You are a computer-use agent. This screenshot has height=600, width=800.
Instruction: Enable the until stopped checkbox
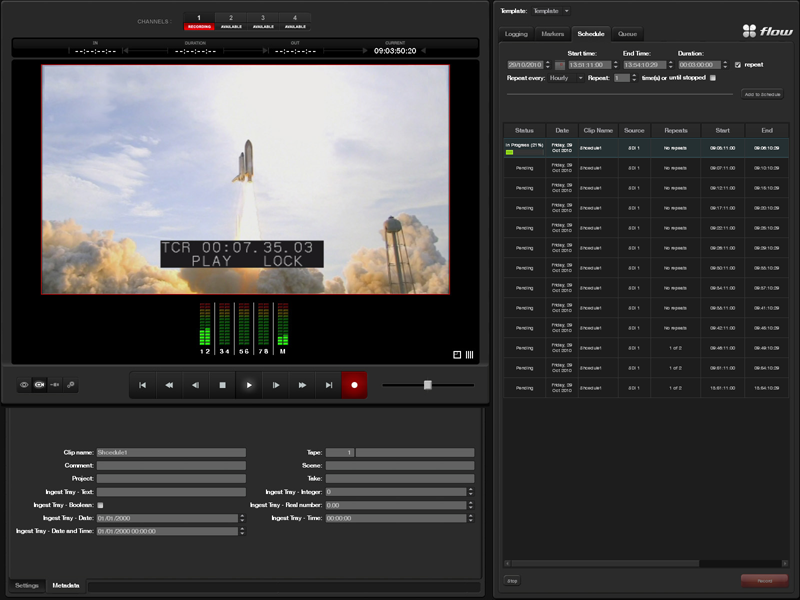(713, 78)
